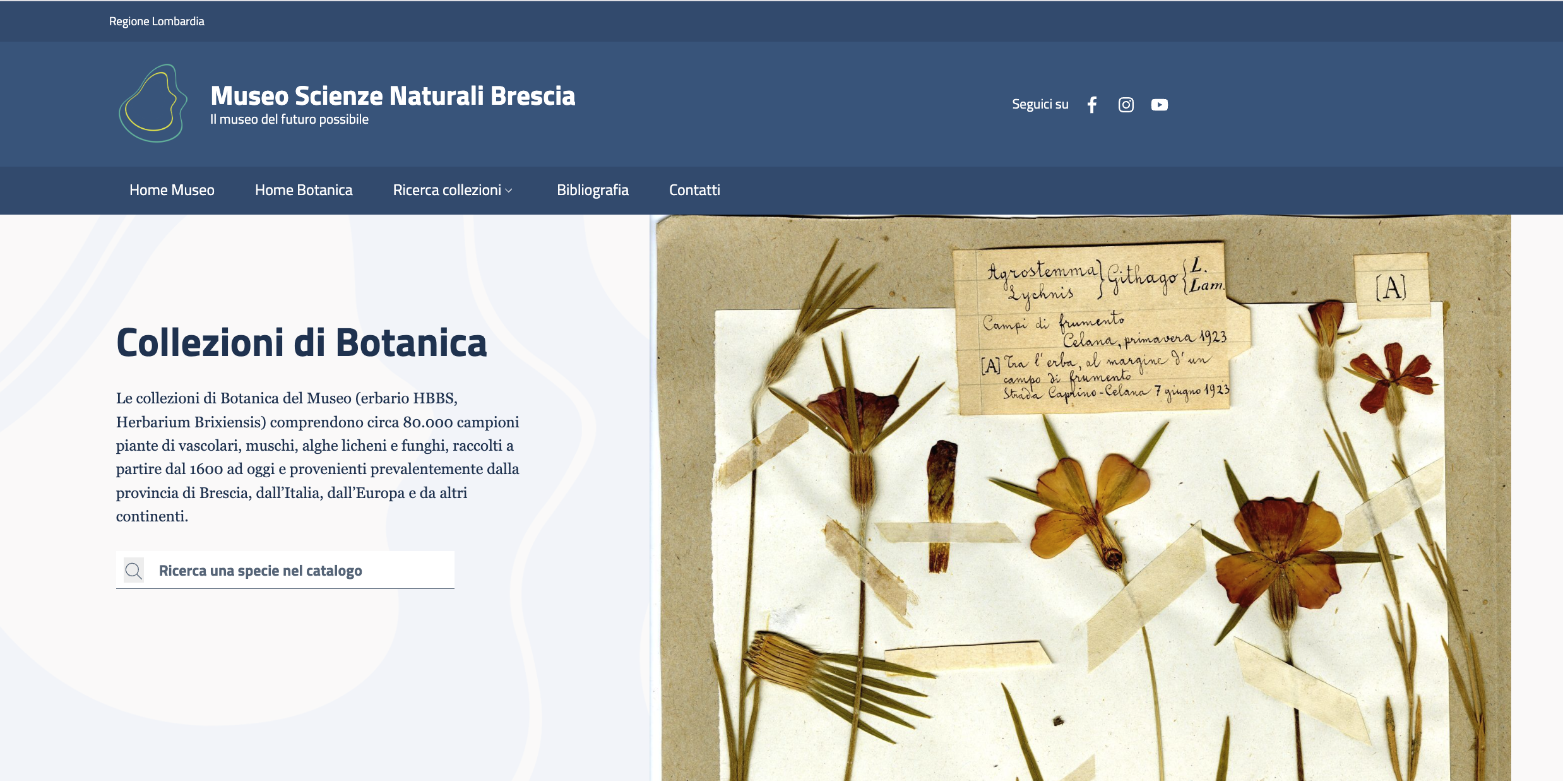This screenshot has width=1563, height=784.
Task: Open the Regione Lombardia link
Action: tap(157, 21)
